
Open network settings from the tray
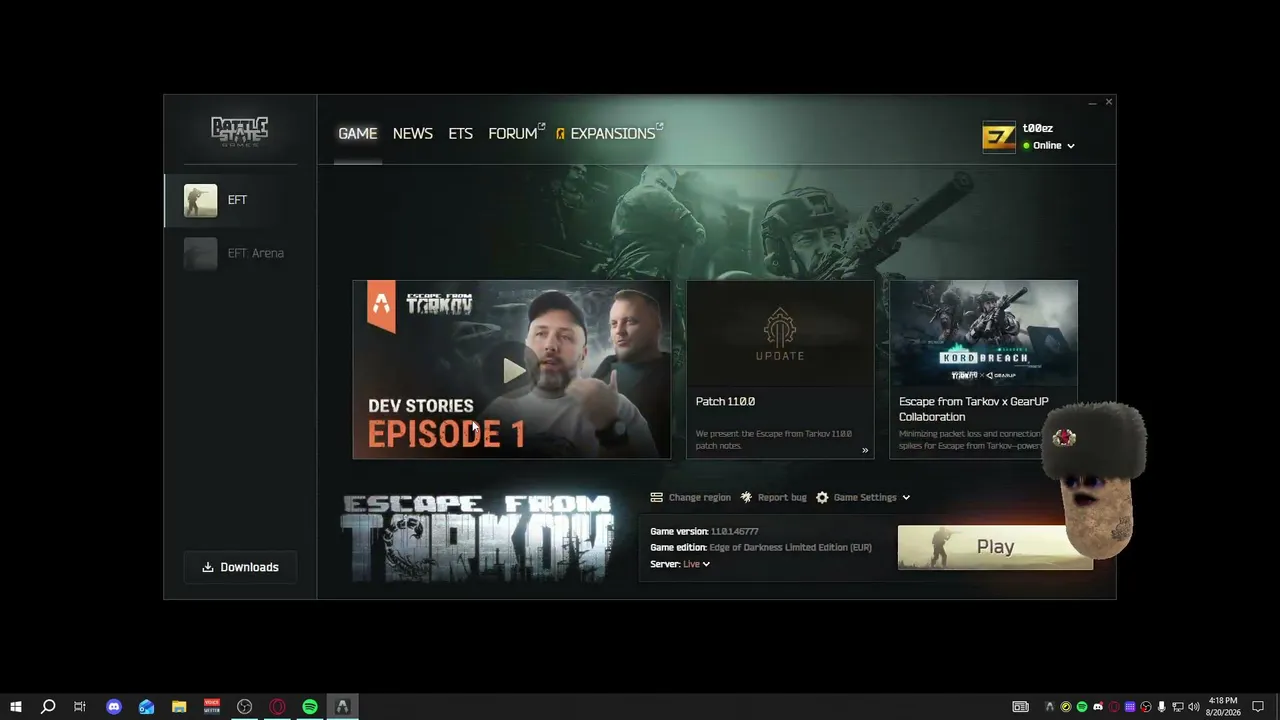tap(1178, 707)
